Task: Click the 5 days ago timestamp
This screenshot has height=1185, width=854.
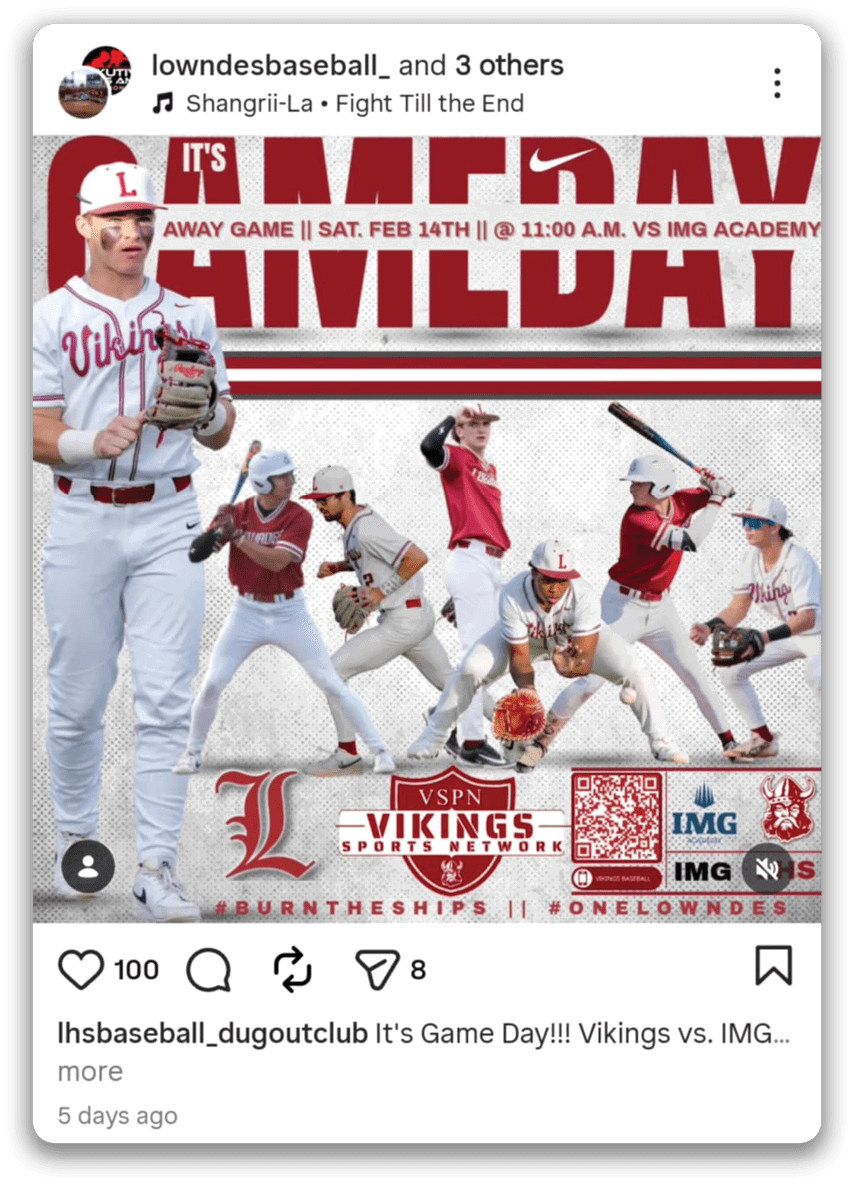Action: click(118, 1115)
